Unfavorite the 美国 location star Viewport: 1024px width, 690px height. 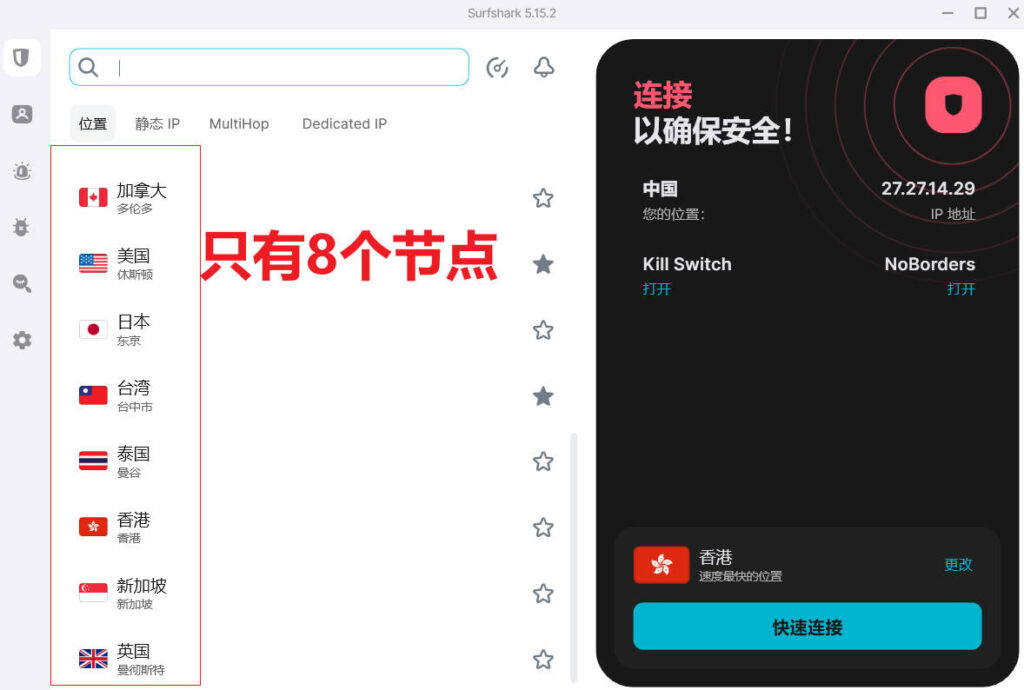[543, 264]
